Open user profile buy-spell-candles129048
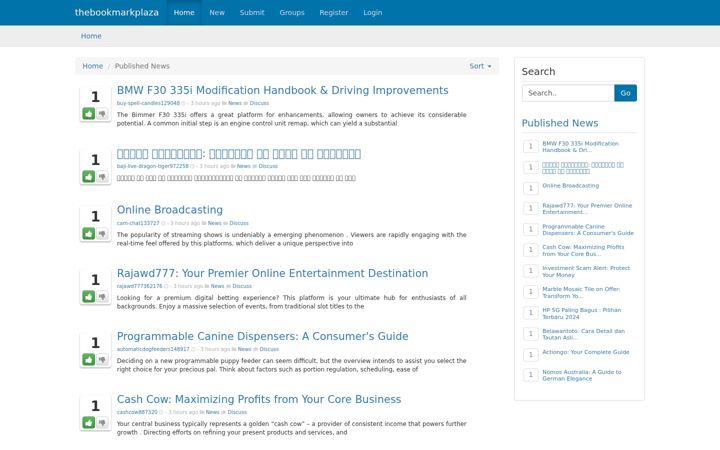720x450 pixels. (148, 103)
